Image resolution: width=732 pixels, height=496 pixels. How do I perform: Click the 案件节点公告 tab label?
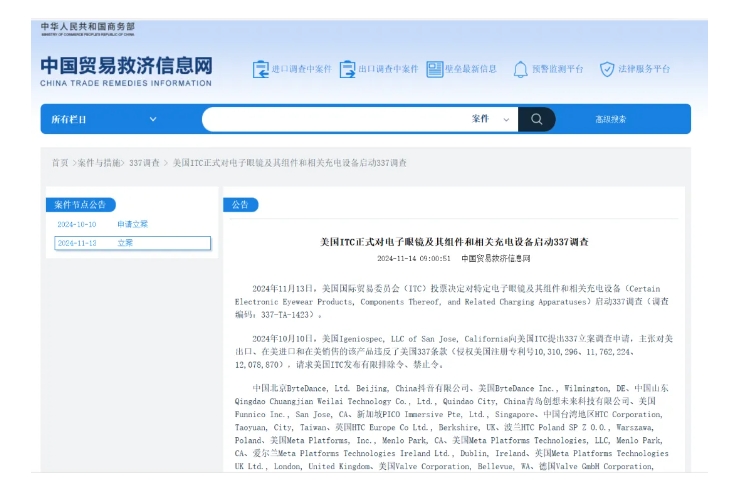point(80,205)
